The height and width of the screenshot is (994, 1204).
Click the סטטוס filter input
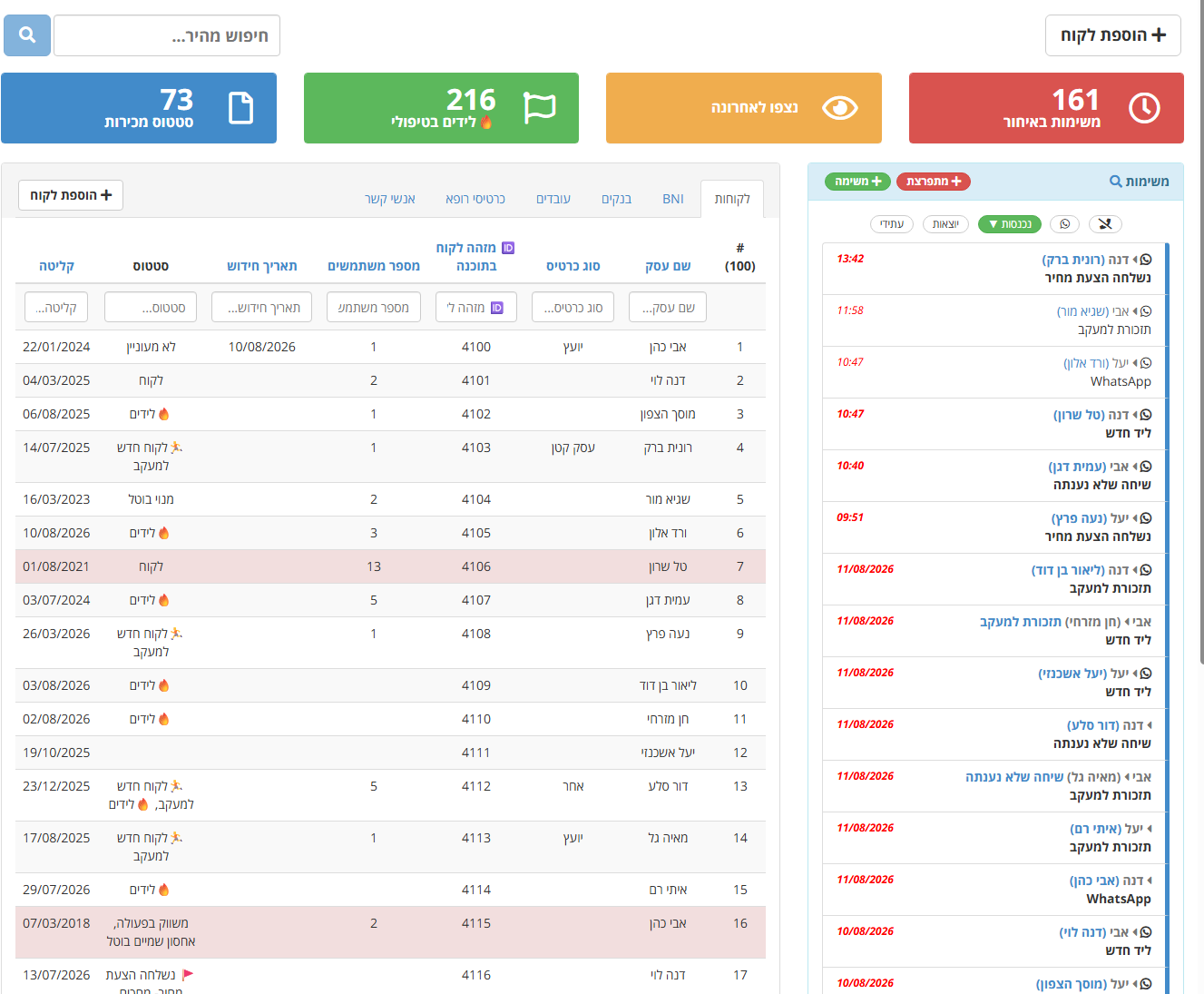151,308
